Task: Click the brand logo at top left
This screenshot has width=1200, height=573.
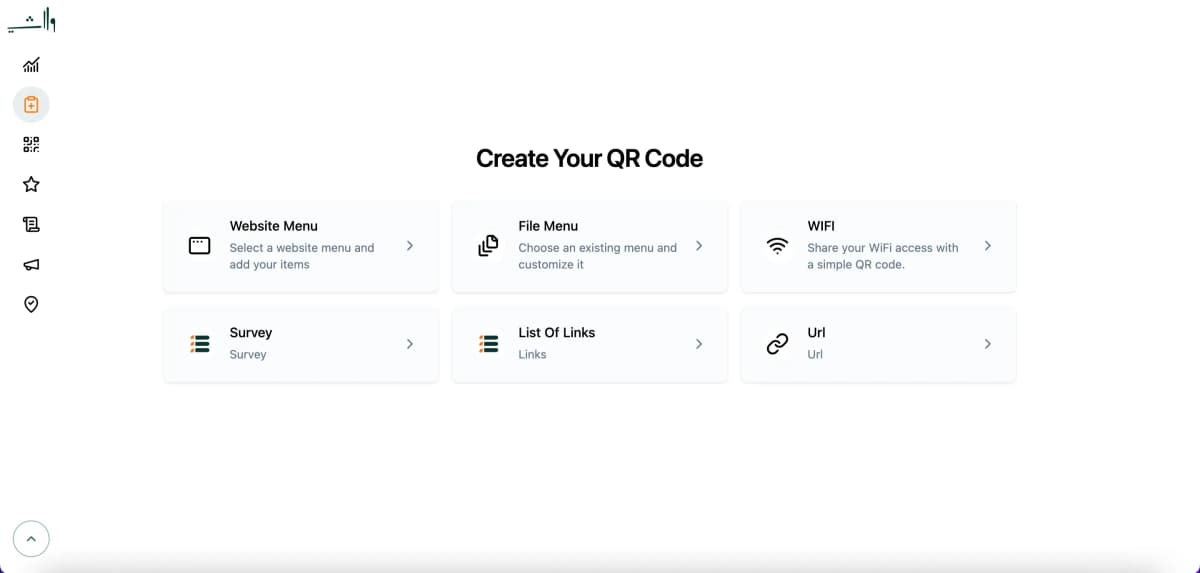Action: pos(32,22)
